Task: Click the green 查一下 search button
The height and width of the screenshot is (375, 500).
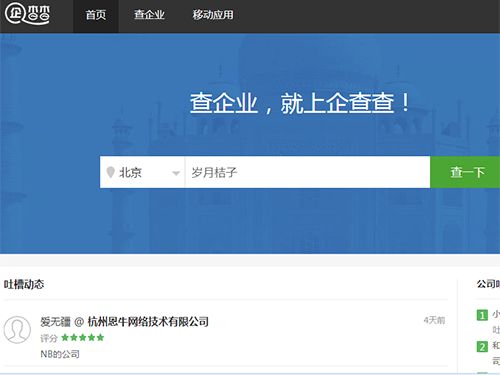Action: tap(465, 172)
